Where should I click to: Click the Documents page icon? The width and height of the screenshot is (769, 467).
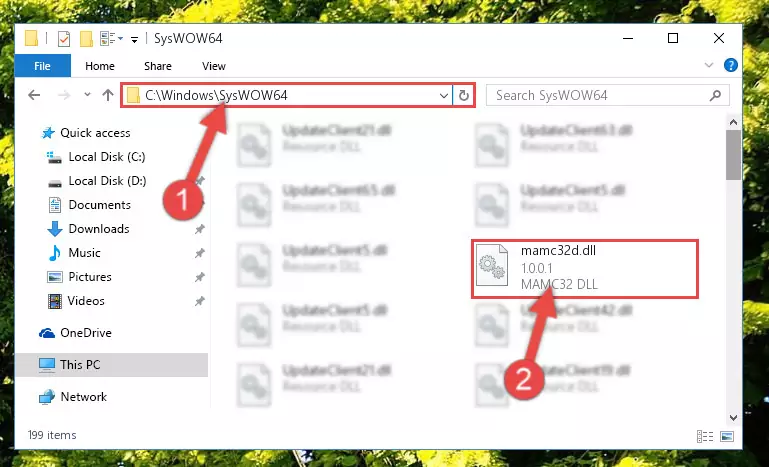click(x=55, y=205)
